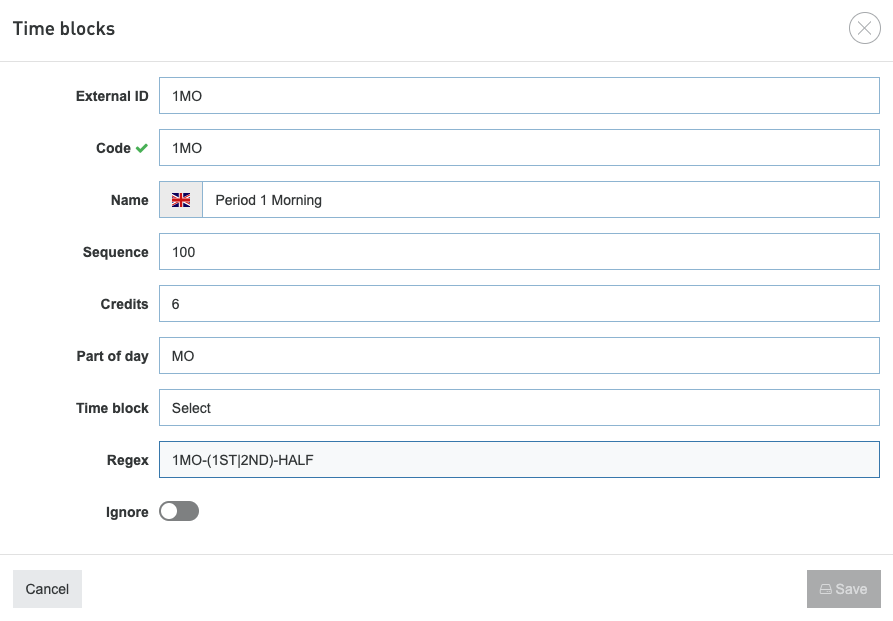Close the Time blocks dialog

click(x=865, y=28)
